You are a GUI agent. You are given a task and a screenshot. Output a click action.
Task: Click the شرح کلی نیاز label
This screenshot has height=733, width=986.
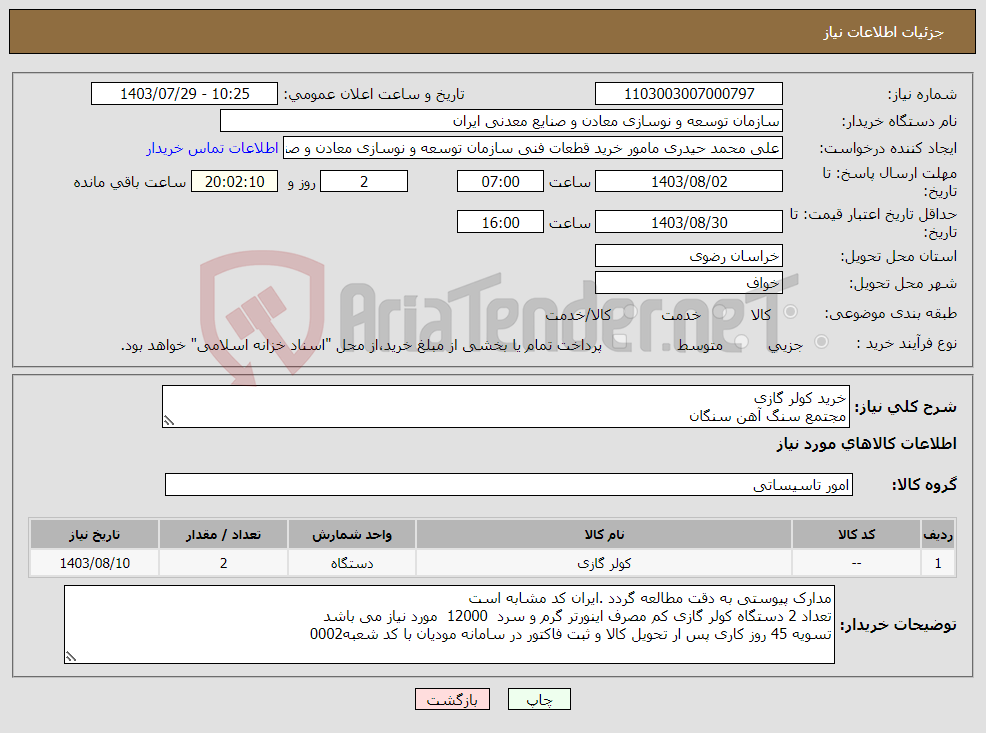pyautogui.click(x=905, y=407)
